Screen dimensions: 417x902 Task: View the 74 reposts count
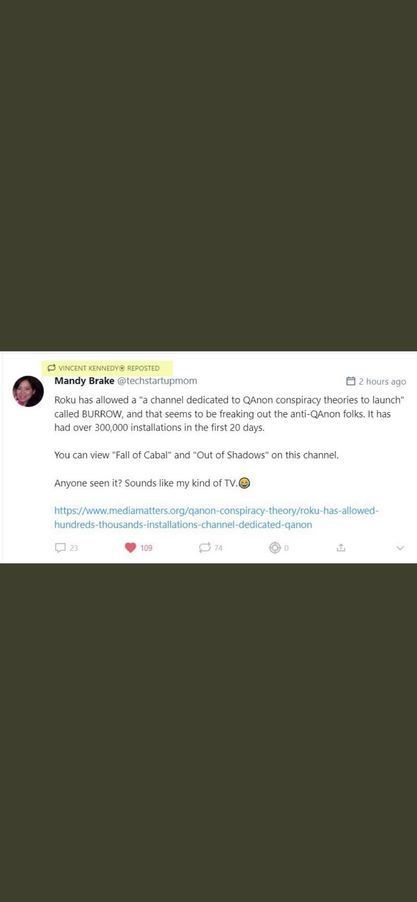(x=218, y=548)
